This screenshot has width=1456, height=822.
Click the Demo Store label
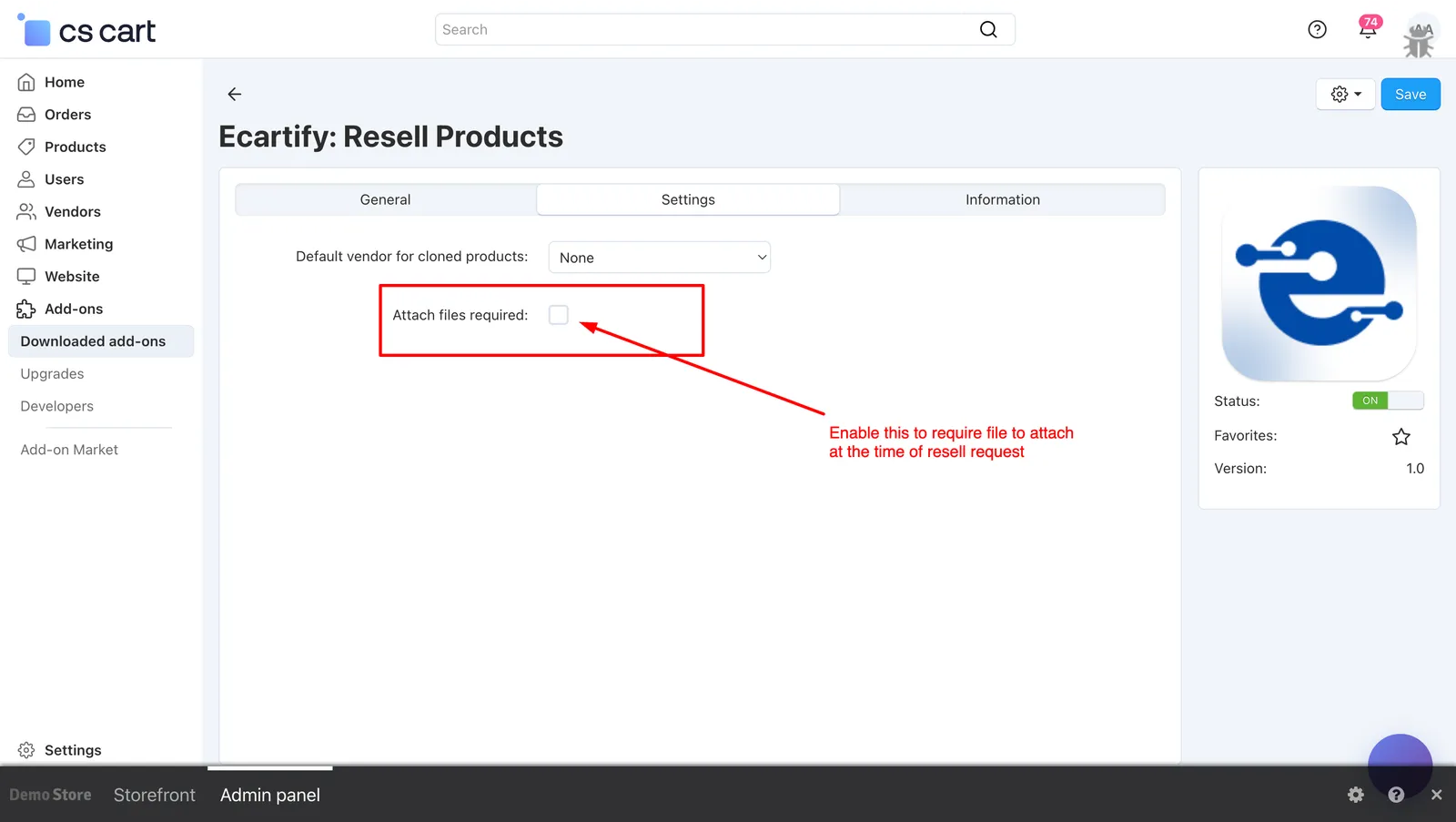click(50, 795)
